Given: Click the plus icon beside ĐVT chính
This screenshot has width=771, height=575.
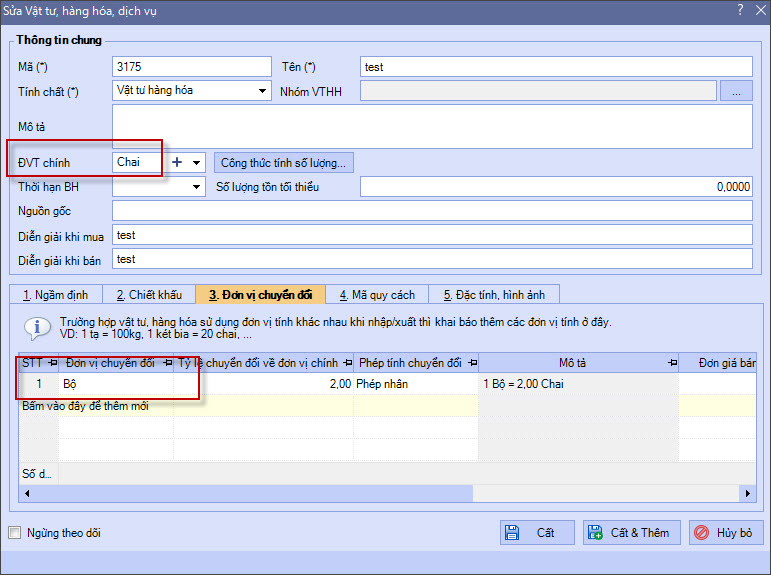Looking at the screenshot, I should point(177,162).
